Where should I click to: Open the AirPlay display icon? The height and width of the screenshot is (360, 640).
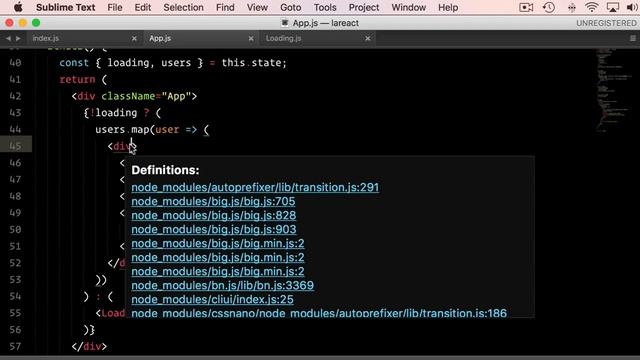click(613, 7)
